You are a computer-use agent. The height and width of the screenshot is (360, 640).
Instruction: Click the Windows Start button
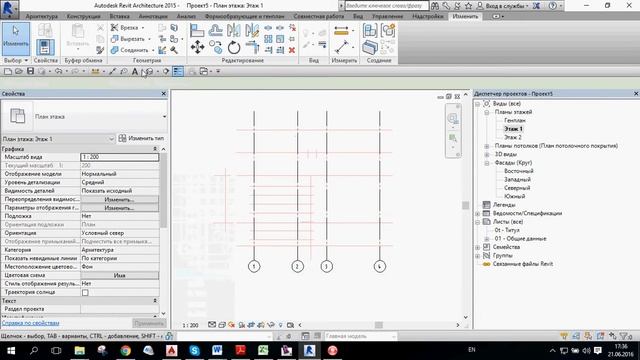pos(11,351)
